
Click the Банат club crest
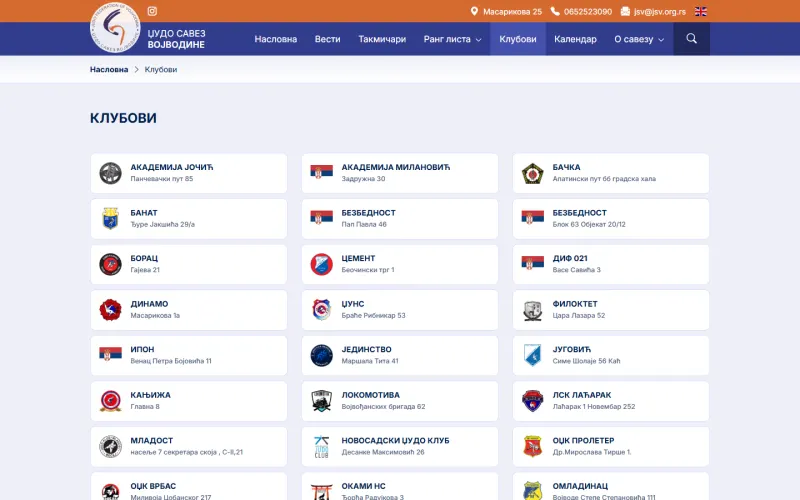point(110,218)
